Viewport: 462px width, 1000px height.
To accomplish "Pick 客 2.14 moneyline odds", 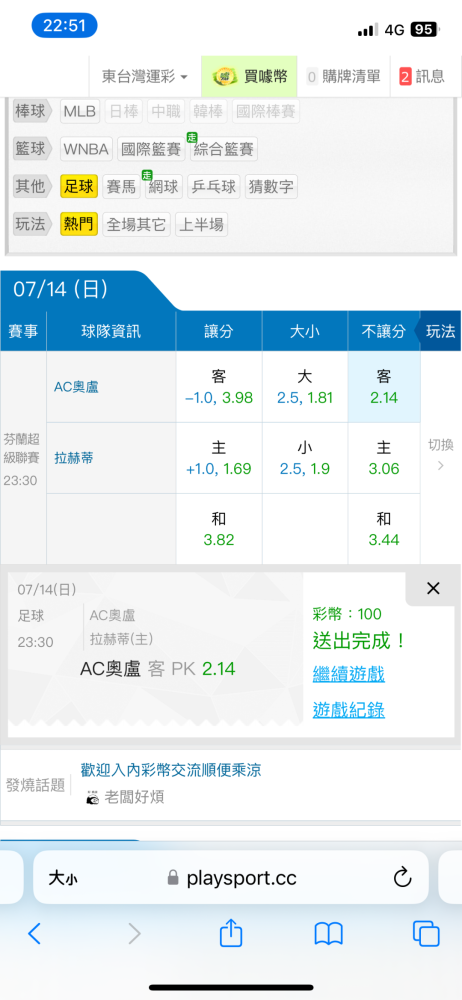I will point(384,387).
